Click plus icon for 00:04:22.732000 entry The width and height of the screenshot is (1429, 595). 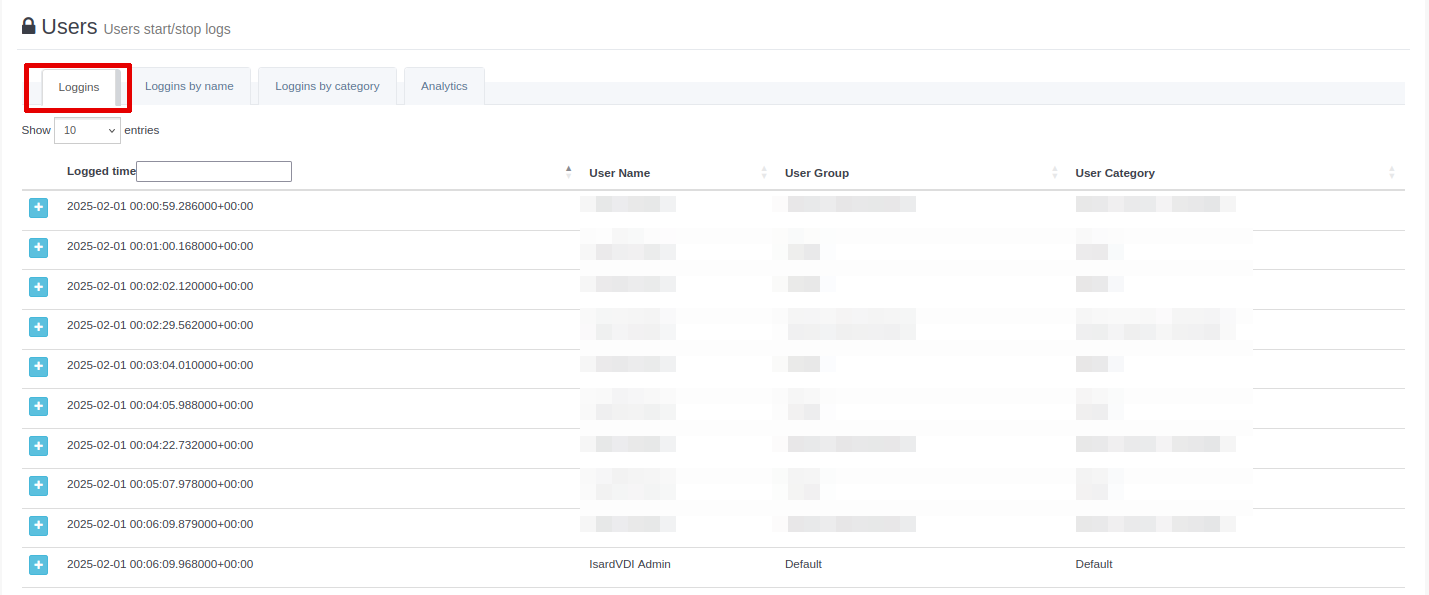pos(38,446)
